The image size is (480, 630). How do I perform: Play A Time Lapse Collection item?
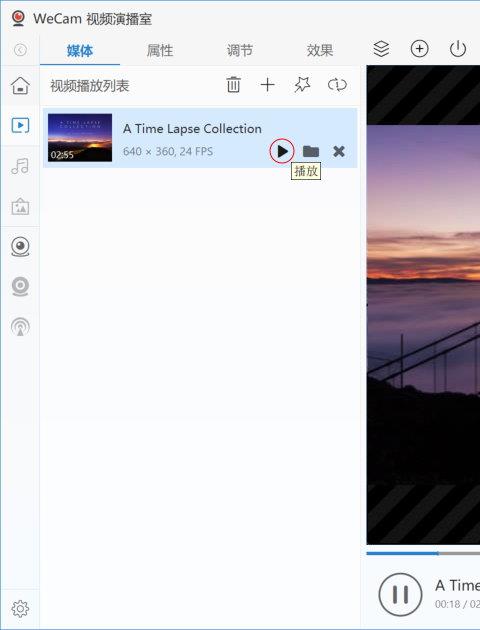click(x=282, y=151)
